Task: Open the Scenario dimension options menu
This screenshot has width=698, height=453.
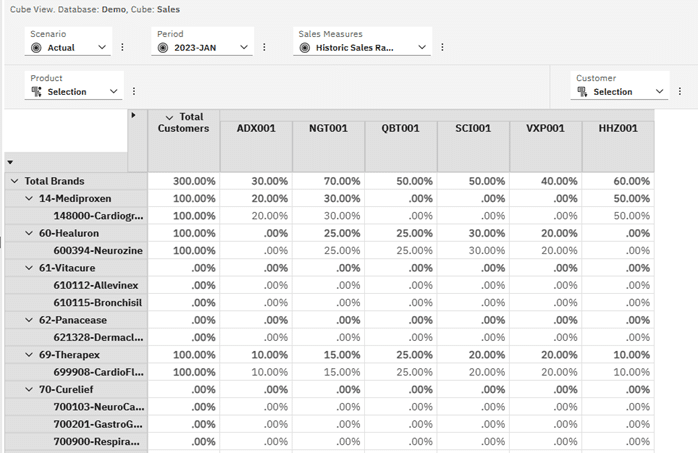Action: click(x=122, y=47)
